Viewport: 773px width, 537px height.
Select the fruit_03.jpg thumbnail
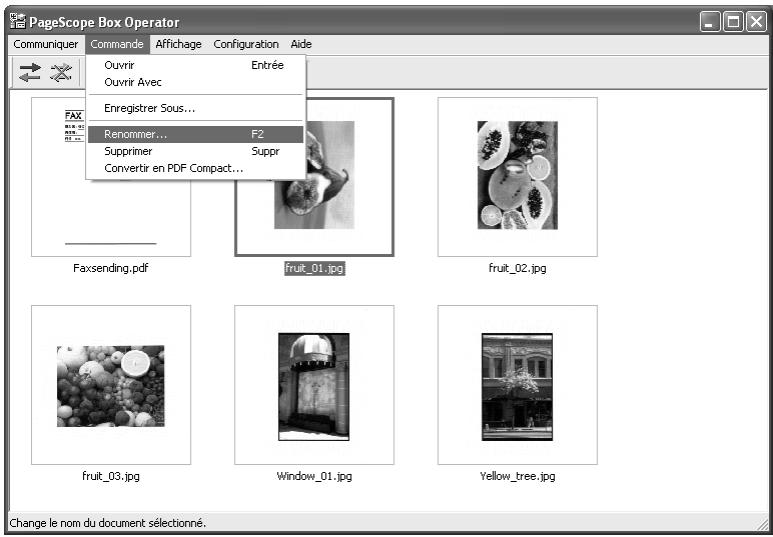(111, 385)
